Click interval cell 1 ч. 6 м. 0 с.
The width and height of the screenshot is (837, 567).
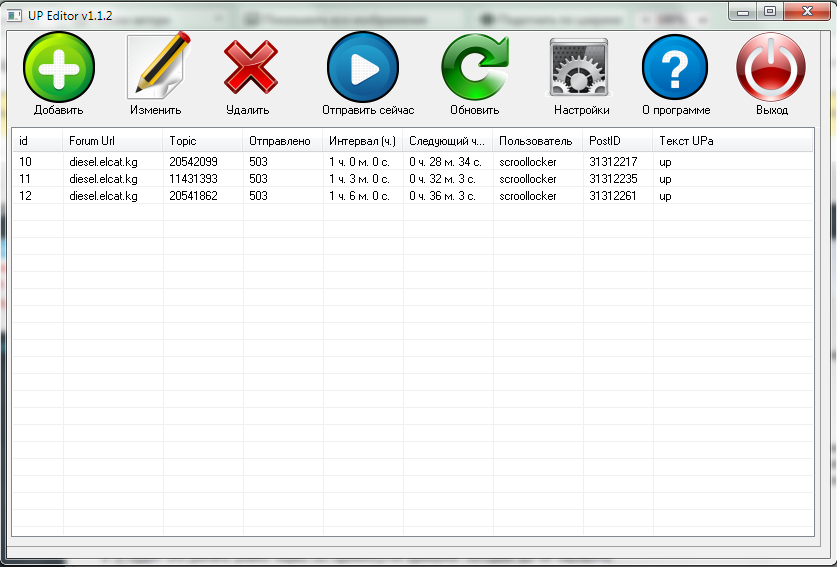pyautogui.click(x=359, y=196)
